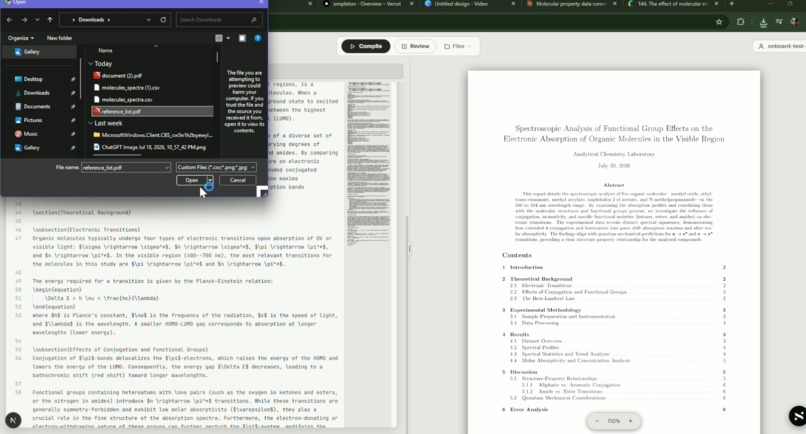
Task: Open the onboard-test account button
Action: coord(780,46)
